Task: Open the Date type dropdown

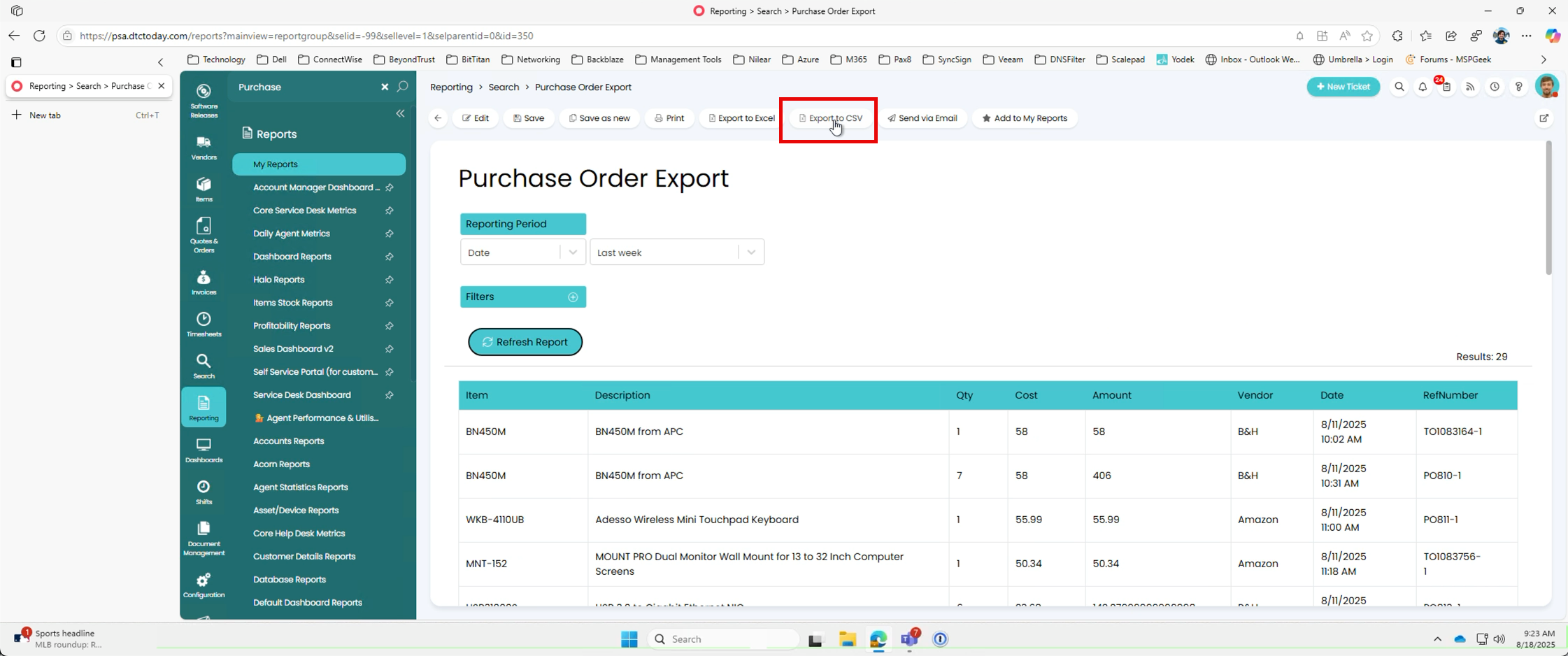Action: coord(522,252)
